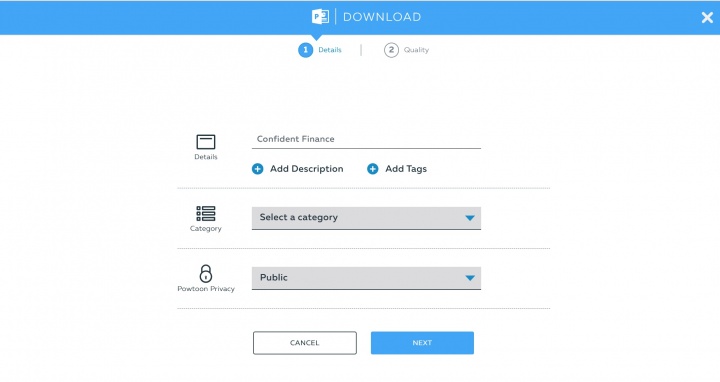Click the Add Tags link

tap(406, 169)
